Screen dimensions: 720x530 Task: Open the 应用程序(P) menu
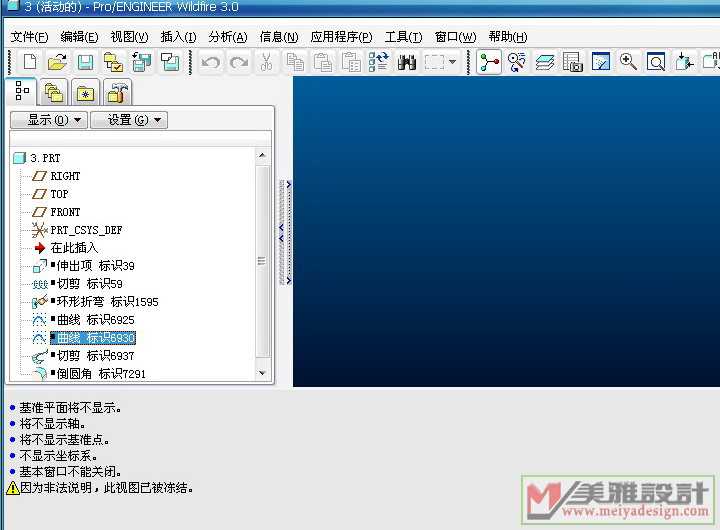coord(341,37)
